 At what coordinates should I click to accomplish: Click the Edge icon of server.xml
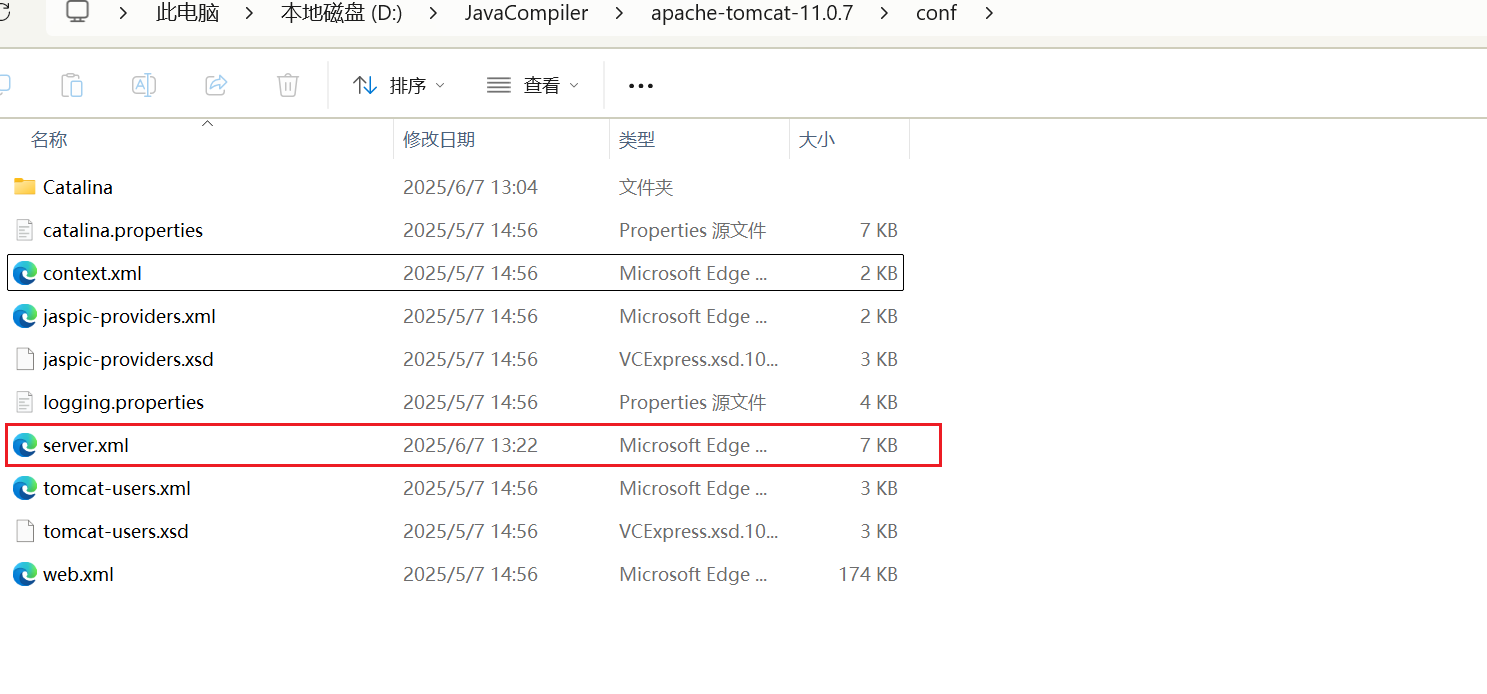tap(25, 445)
